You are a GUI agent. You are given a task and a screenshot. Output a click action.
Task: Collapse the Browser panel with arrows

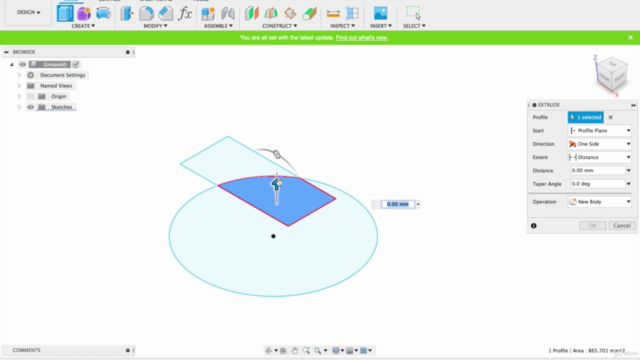tap(6, 52)
